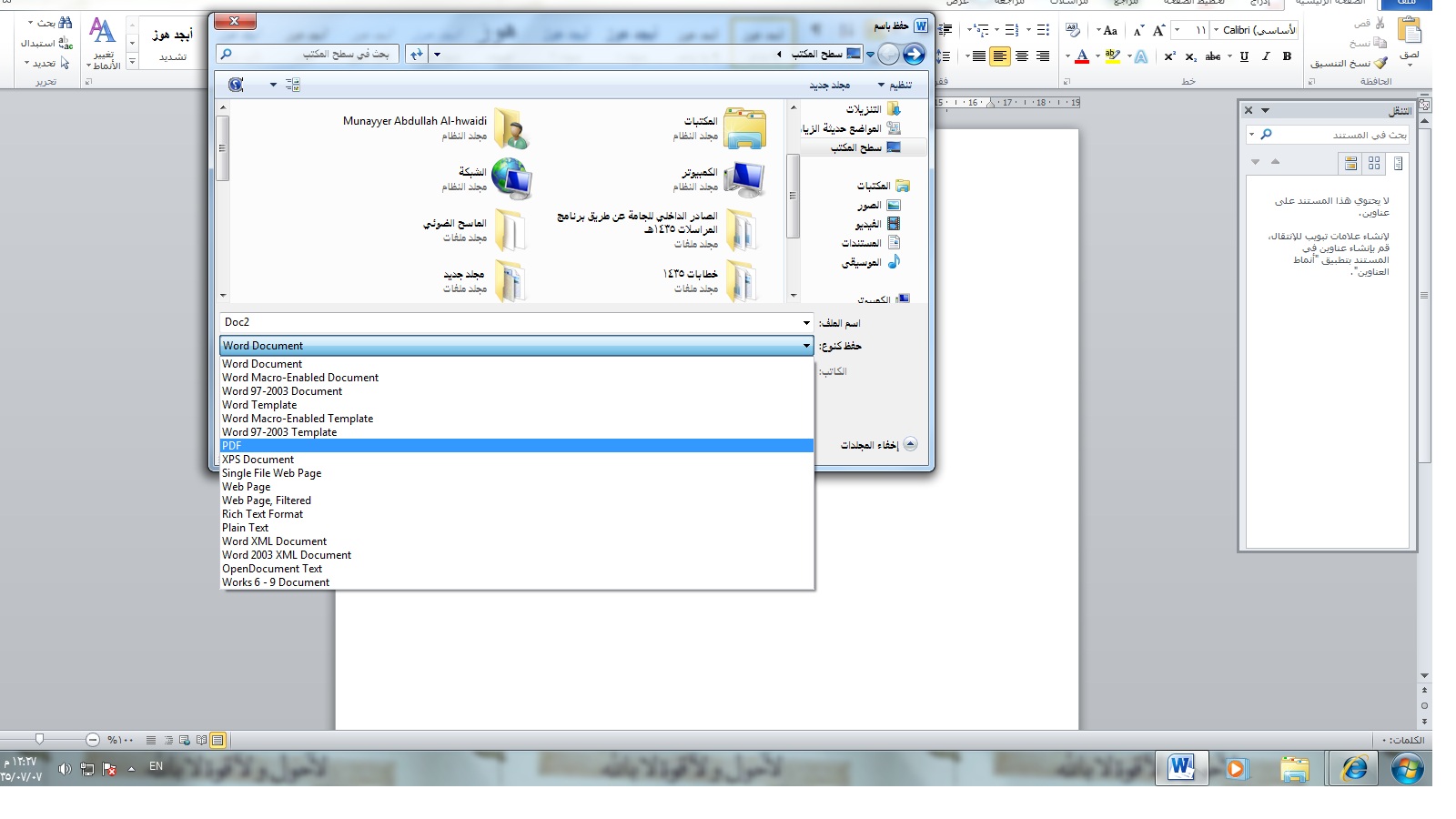Open the Calibri font name dropdown
The height and width of the screenshot is (819, 1456).
(1216, 30)
